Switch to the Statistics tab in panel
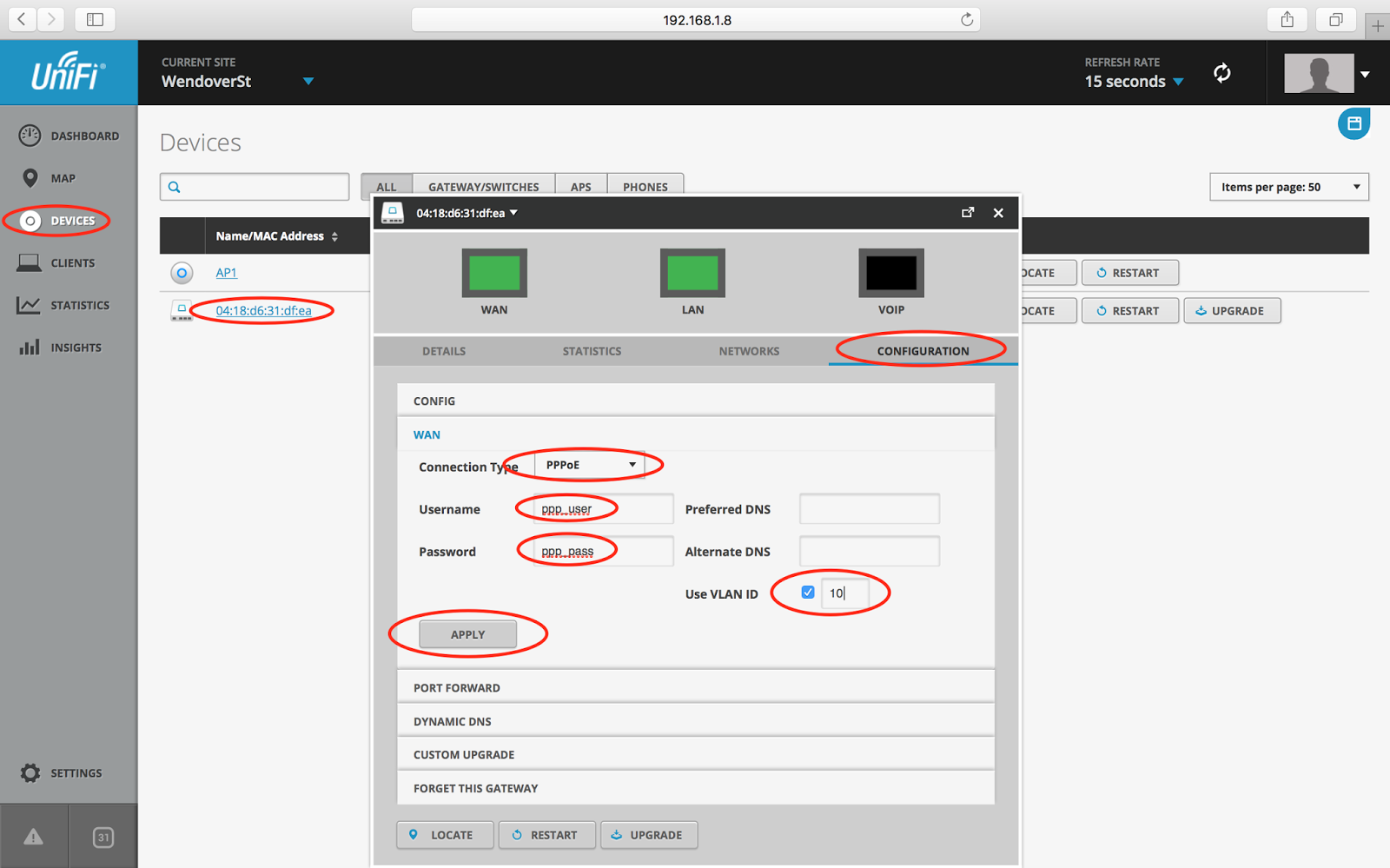 point(592,351)
